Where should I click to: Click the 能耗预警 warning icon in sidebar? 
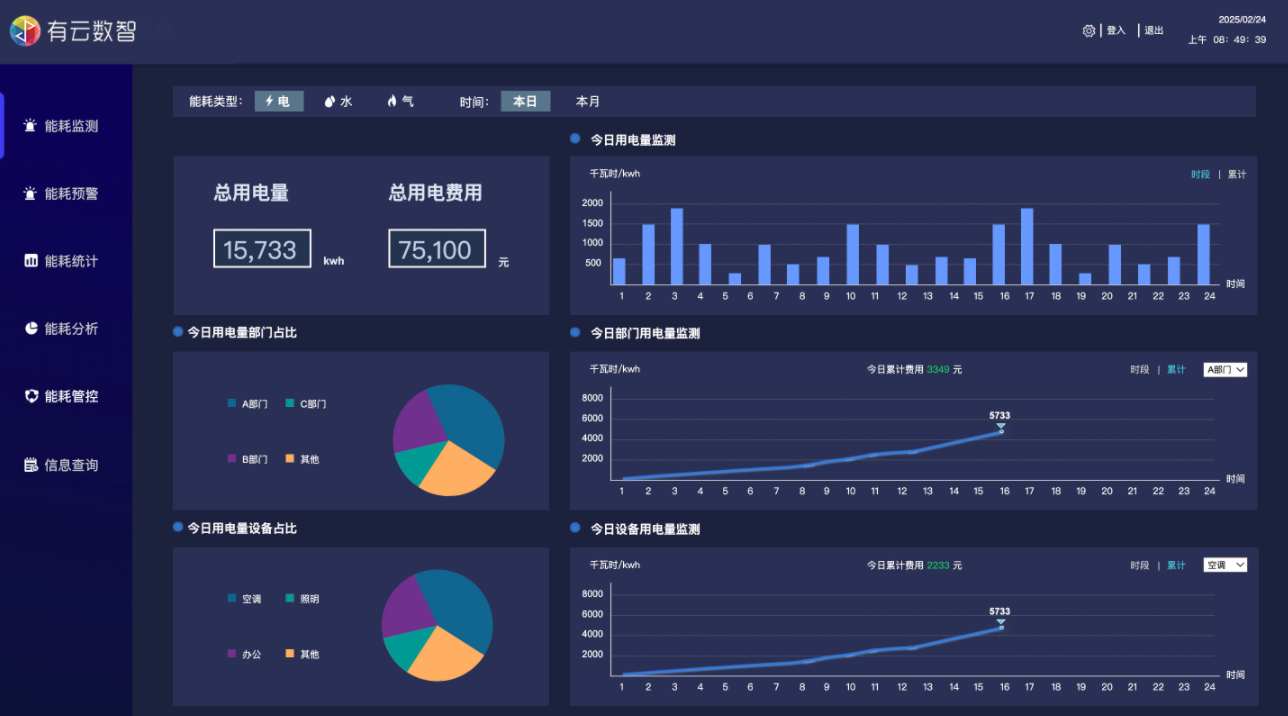[30, 194]
